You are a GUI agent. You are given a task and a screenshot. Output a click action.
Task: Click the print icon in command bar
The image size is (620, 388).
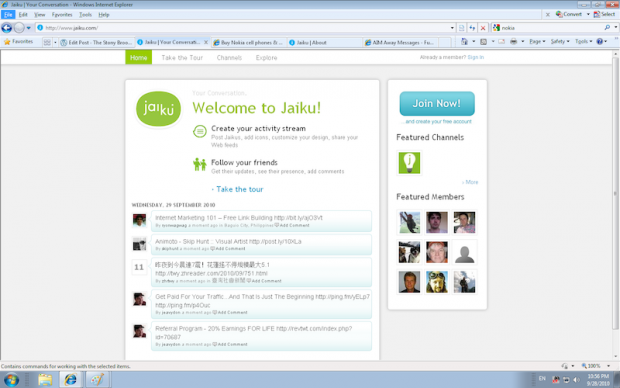coord(513,42)
